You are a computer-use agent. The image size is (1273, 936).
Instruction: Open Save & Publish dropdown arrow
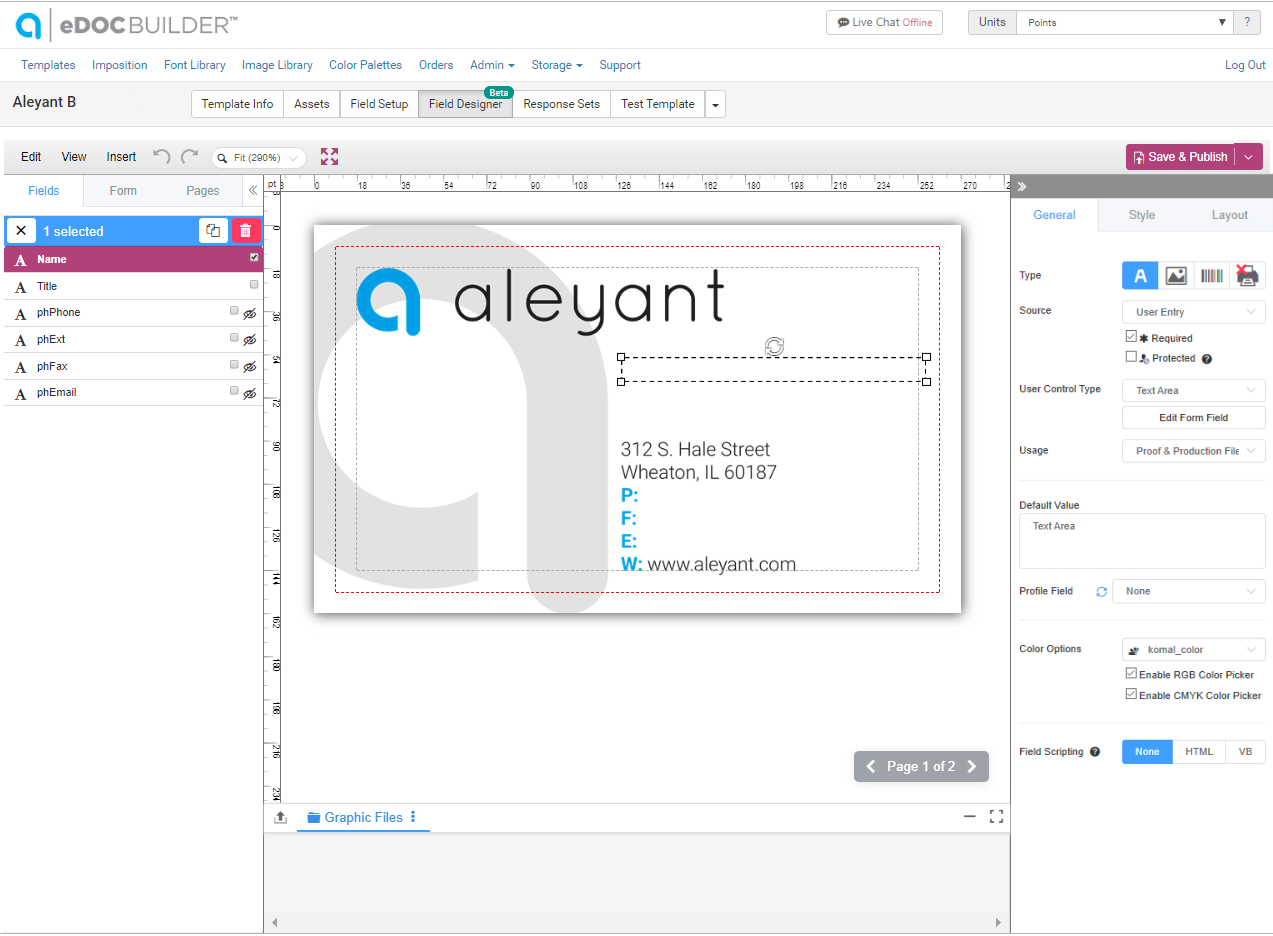point(1248,157)
